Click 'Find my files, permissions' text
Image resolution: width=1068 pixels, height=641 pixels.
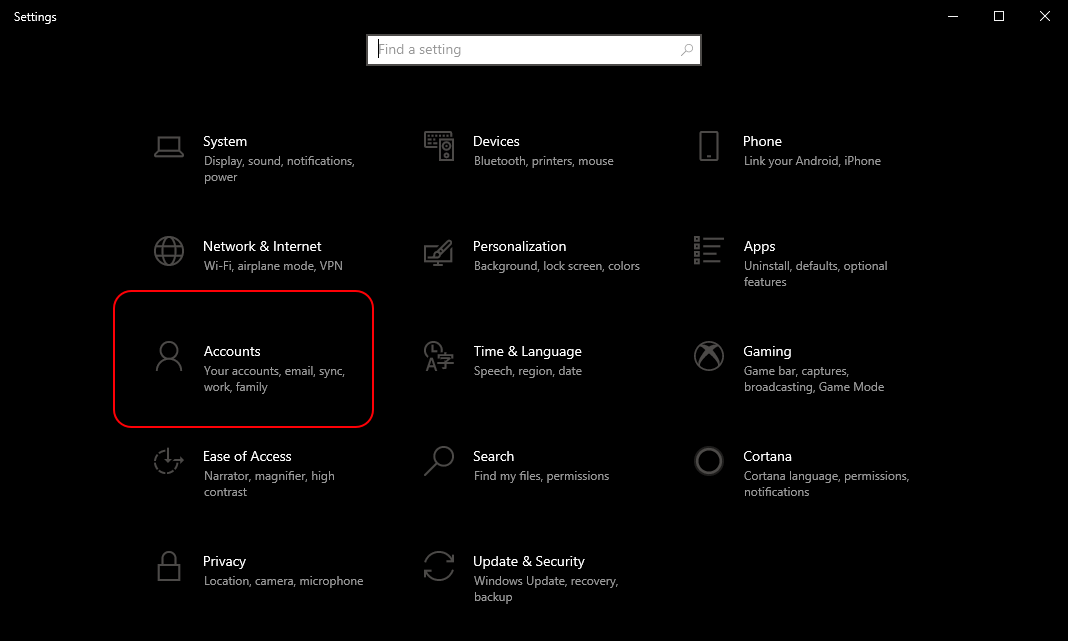click(541, 475)
